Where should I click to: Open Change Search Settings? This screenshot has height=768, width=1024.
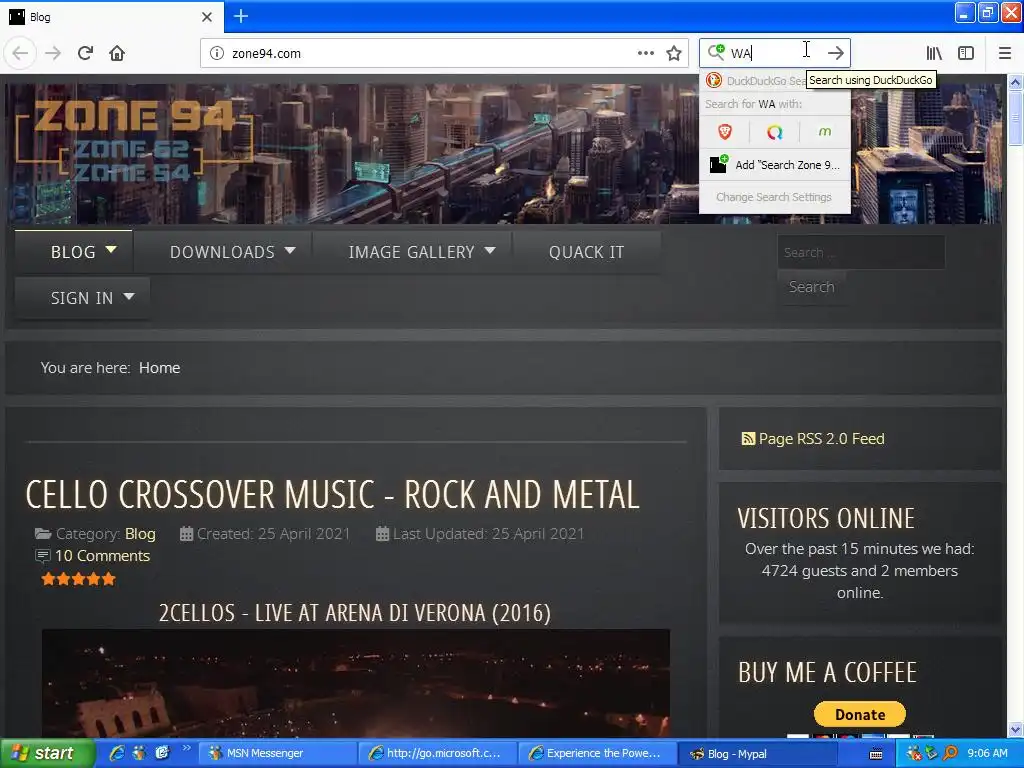coord(774,197)
